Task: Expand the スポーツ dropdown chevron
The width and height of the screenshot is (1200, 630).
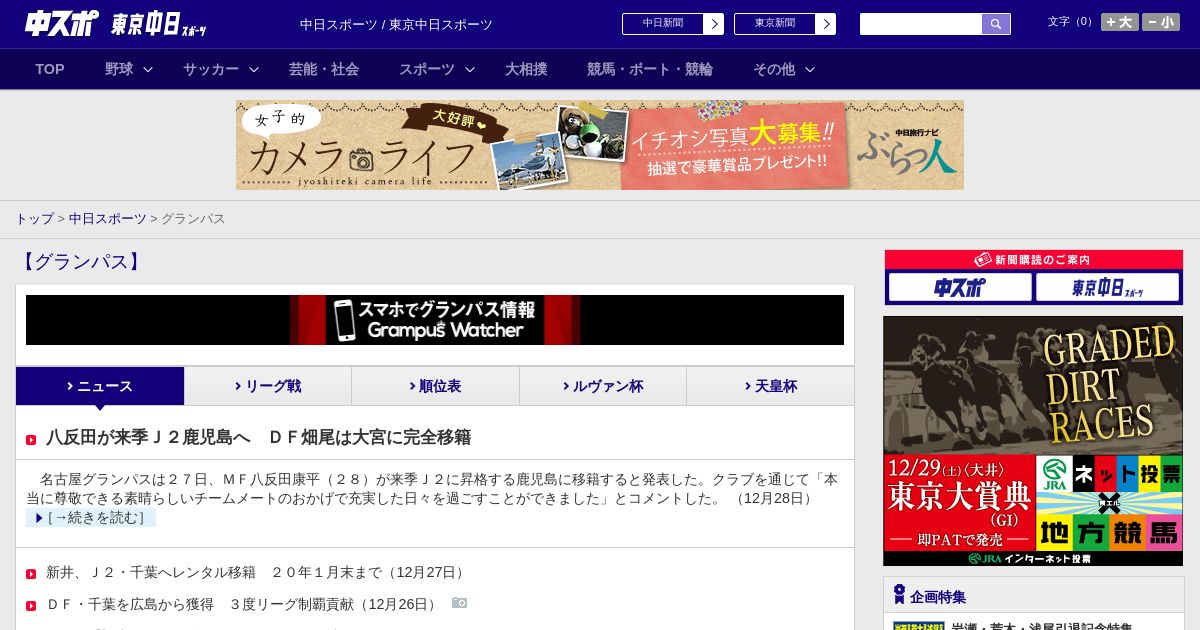Action: tap(470, 69)
